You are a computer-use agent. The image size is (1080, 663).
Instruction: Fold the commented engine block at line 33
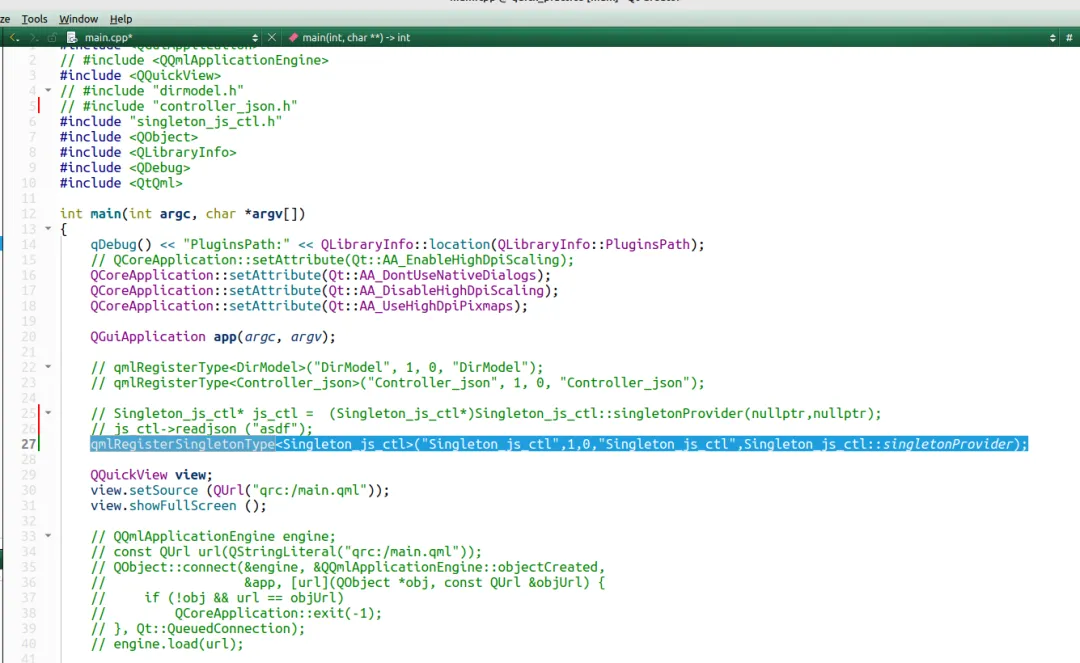(x=48, y=535)
